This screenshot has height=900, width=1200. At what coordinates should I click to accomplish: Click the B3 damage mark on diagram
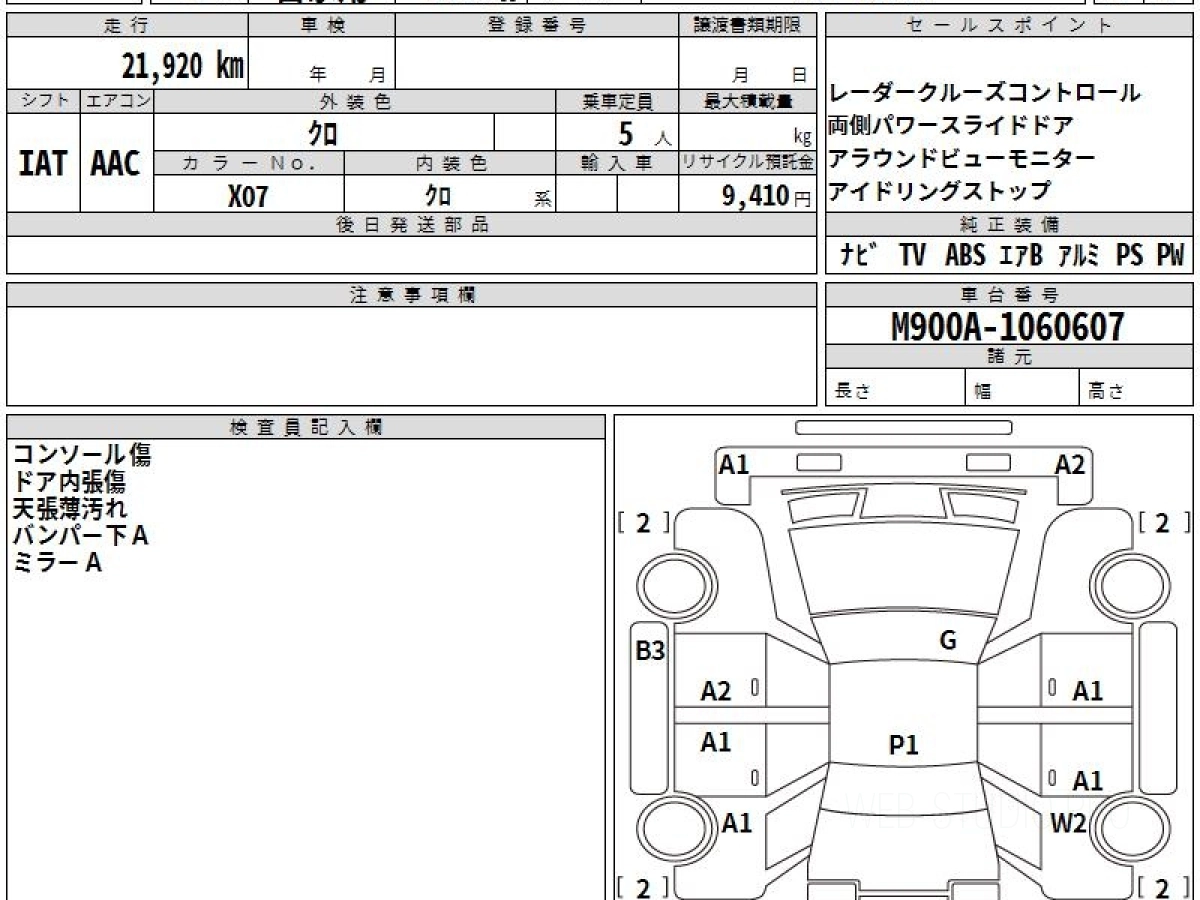tap(651, 651)
